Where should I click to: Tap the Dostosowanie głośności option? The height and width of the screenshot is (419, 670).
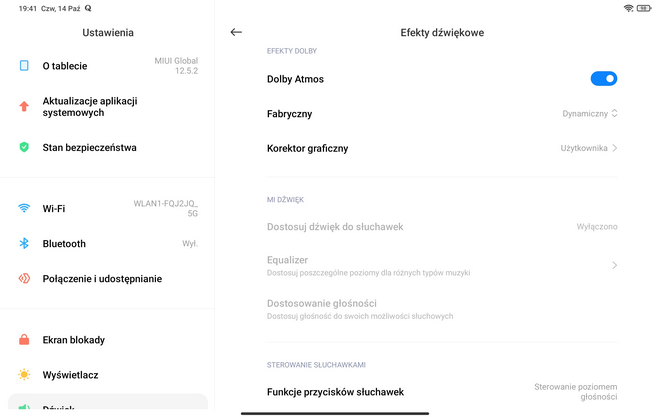coord(442,309)
